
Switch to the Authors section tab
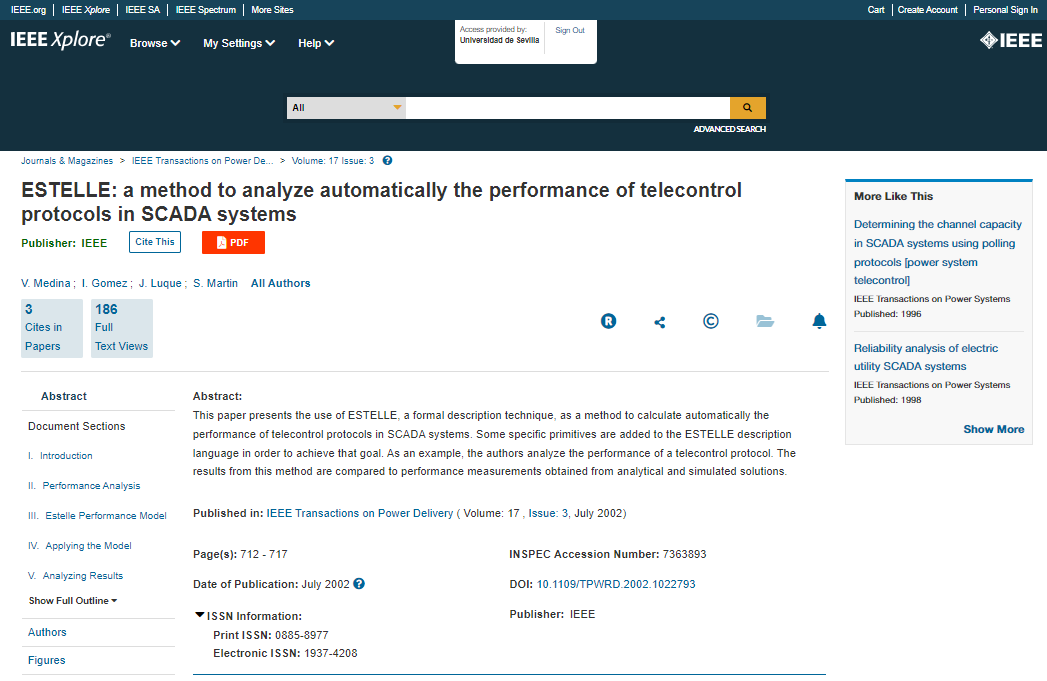tap(47, 632)
